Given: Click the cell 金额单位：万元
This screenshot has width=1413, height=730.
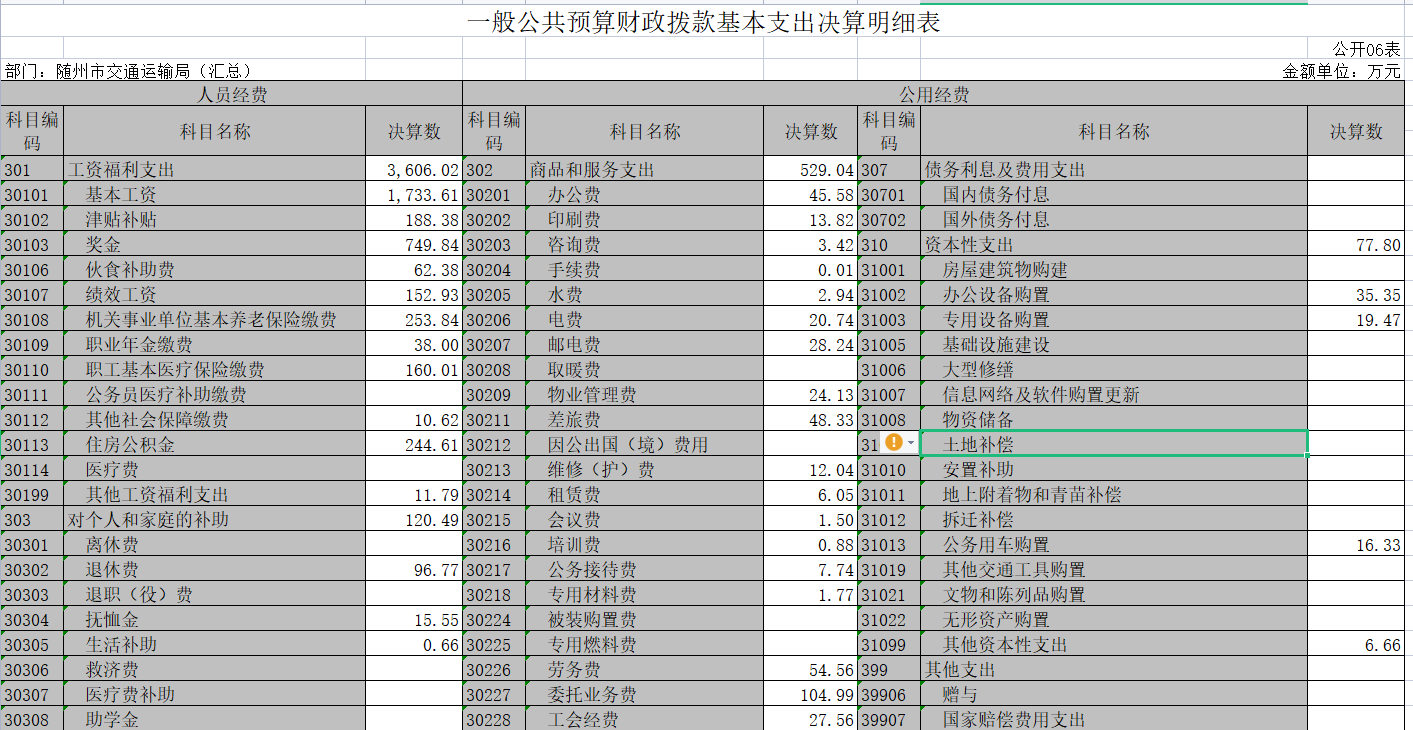Looking at the screenshot, I should point(1341,71).
